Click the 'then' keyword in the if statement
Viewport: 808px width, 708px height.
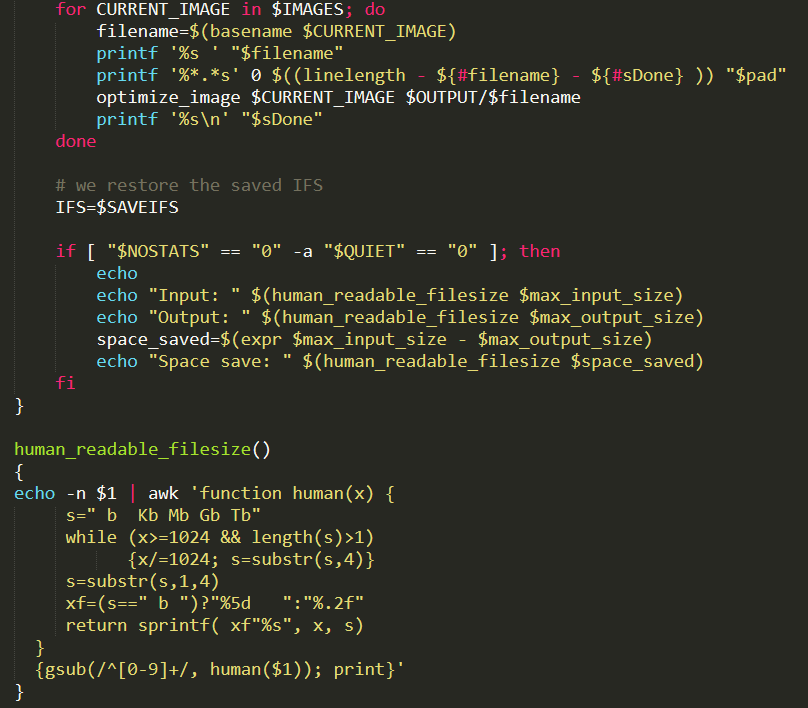[540, 251]
